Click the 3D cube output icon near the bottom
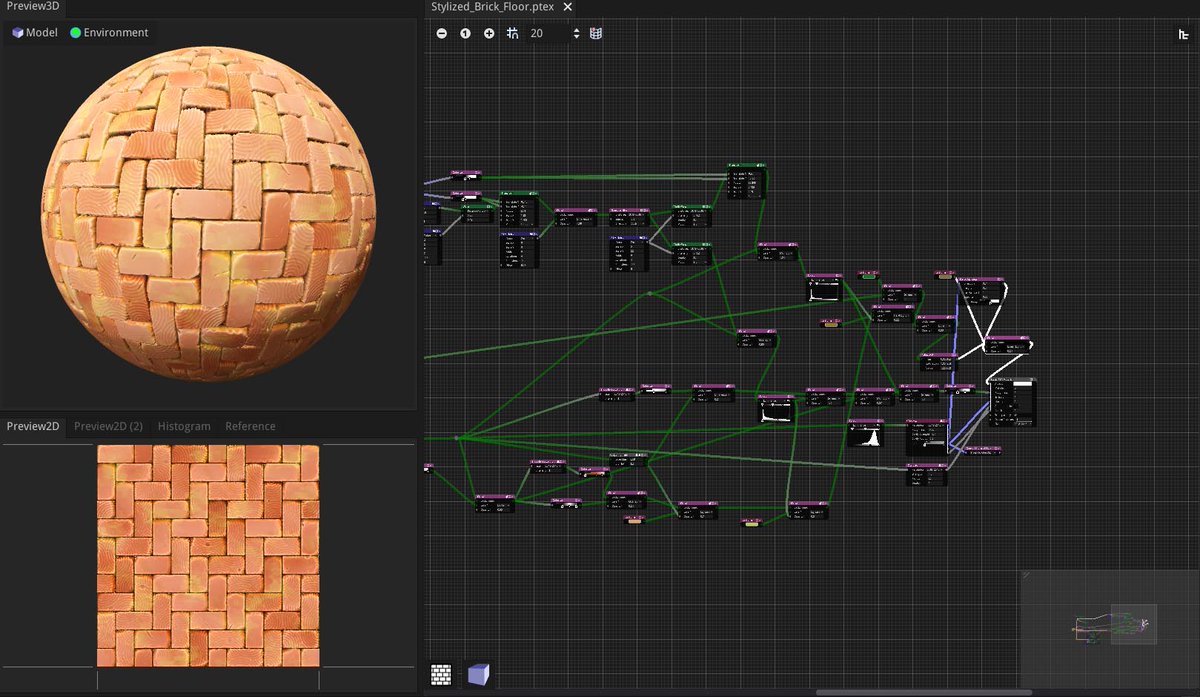The image size is (1200, 697). [x=478, y=676]
